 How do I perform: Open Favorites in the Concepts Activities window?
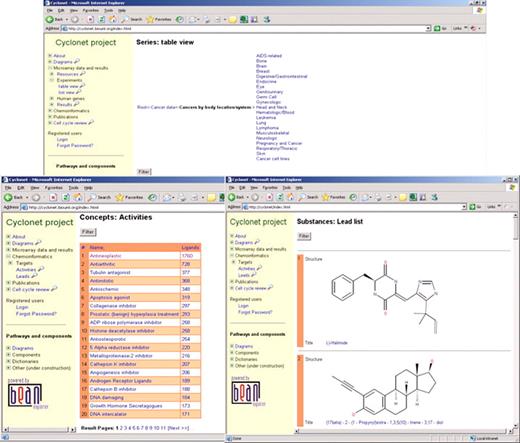pos(129,198)
